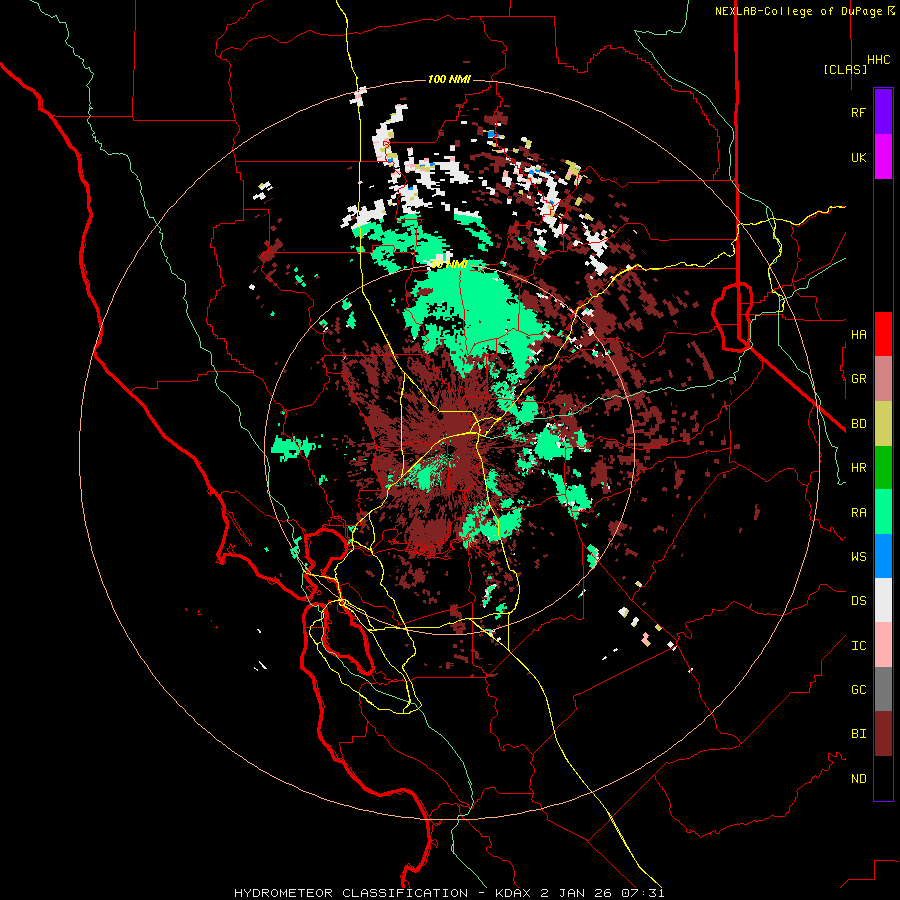The height and width of the screenshot is (900, 900).
Task: Click the KDAX radar site center point
Action: click(449, 449)
